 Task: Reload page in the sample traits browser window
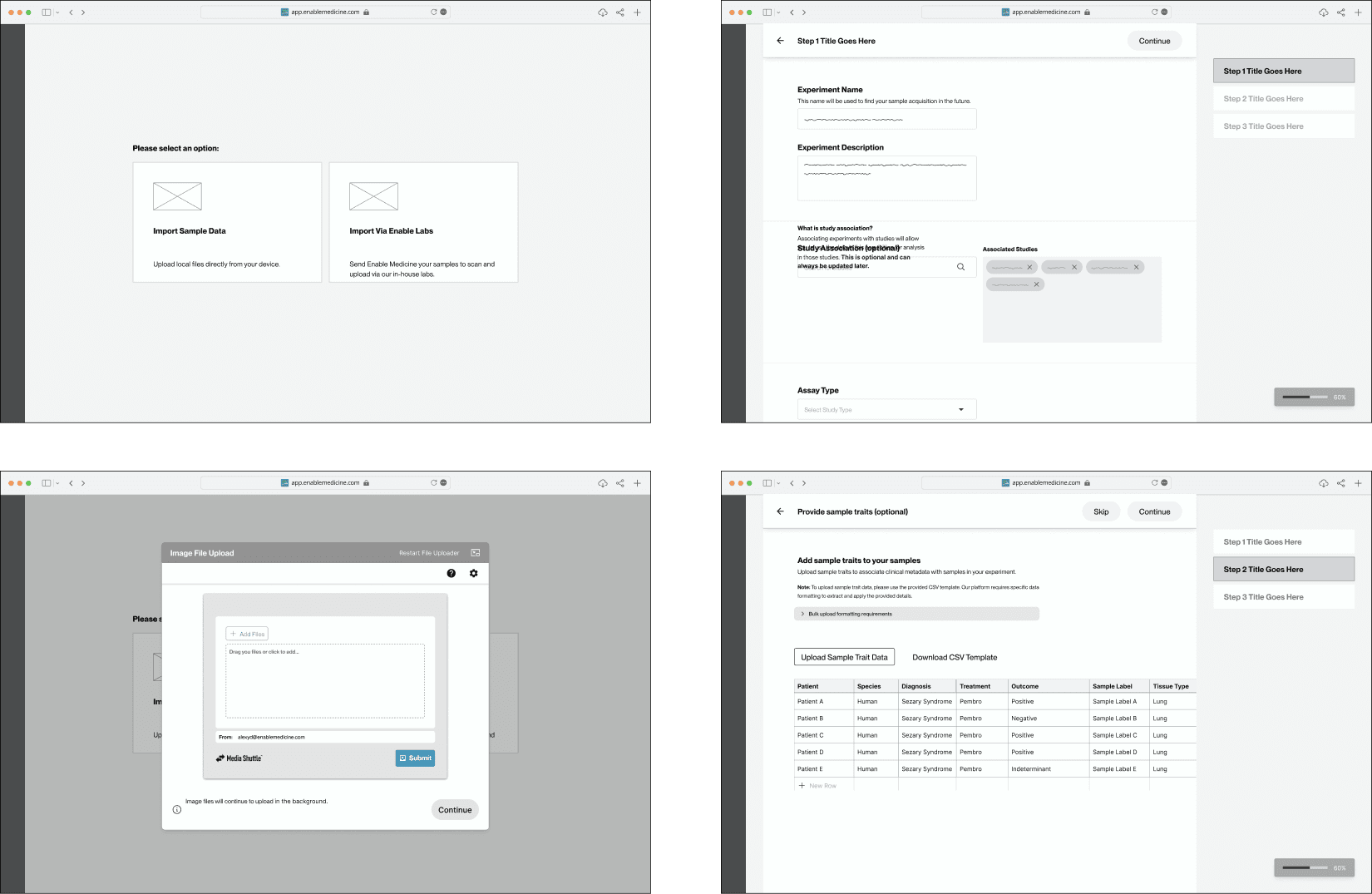pos(1154,483)
